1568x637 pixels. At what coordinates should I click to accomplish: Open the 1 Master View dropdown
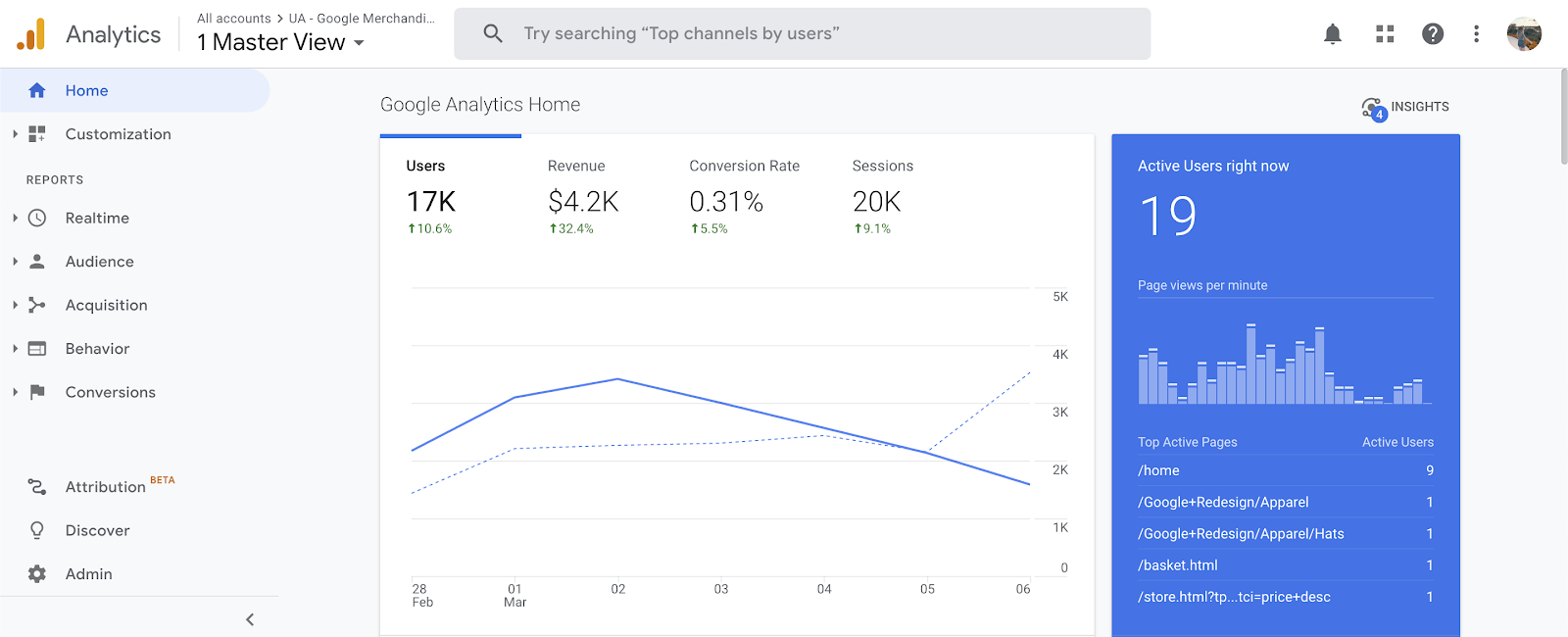(281, 43)
